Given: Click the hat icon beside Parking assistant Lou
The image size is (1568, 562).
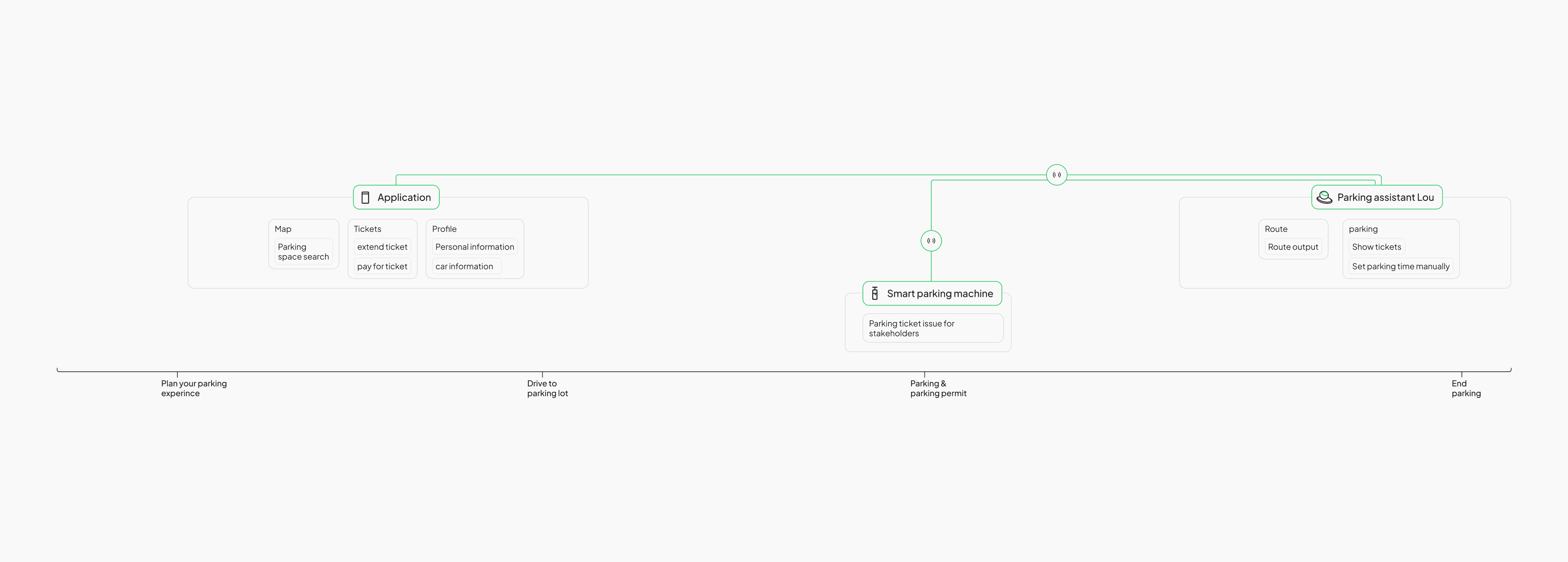Looking at the screenshot, I should click(1324, 197).
